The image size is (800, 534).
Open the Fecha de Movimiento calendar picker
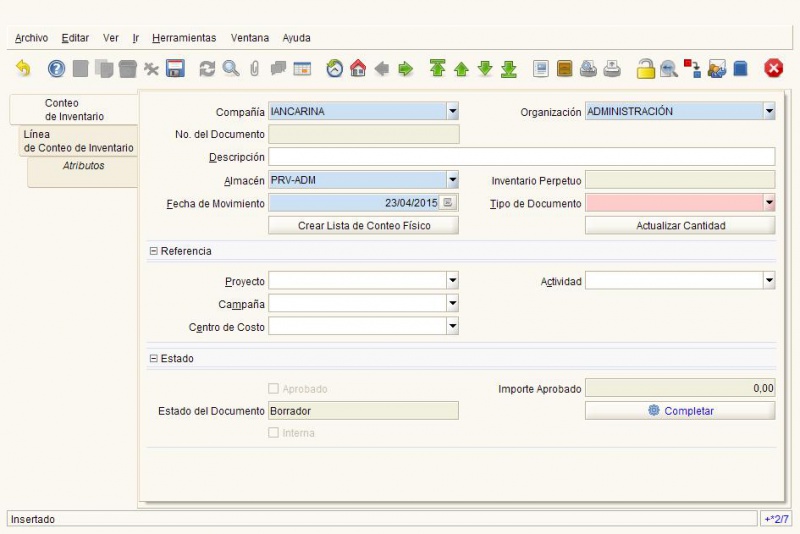tap(448, 202)
